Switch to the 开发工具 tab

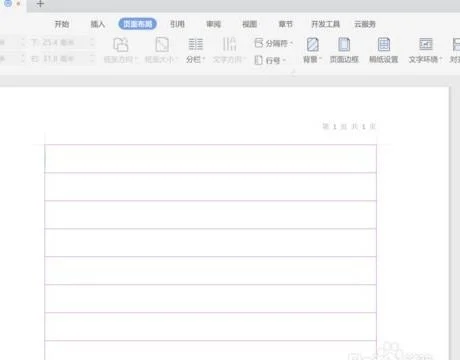[x=325, y=24]
